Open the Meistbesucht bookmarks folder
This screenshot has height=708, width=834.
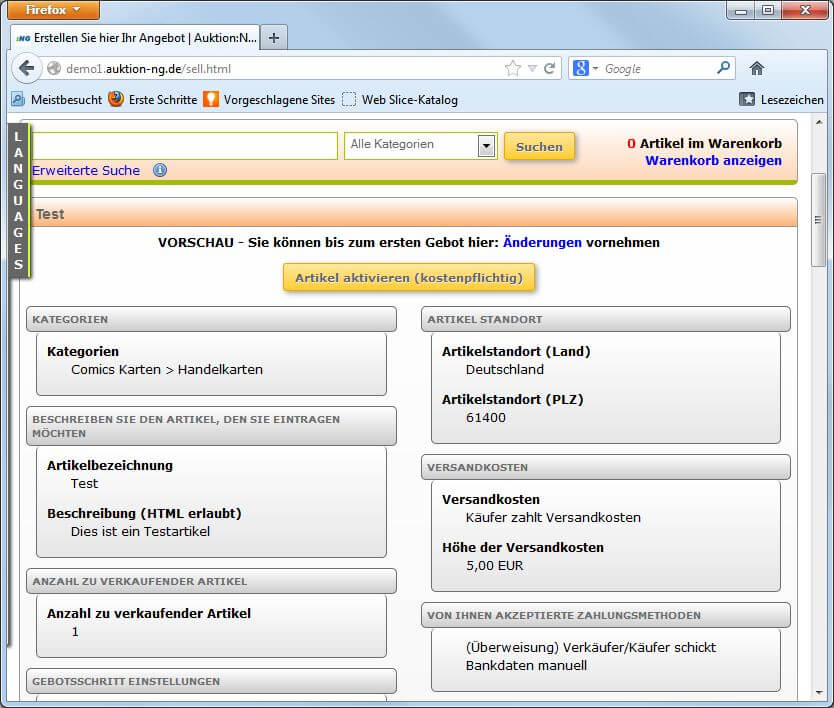pos(56,99)
